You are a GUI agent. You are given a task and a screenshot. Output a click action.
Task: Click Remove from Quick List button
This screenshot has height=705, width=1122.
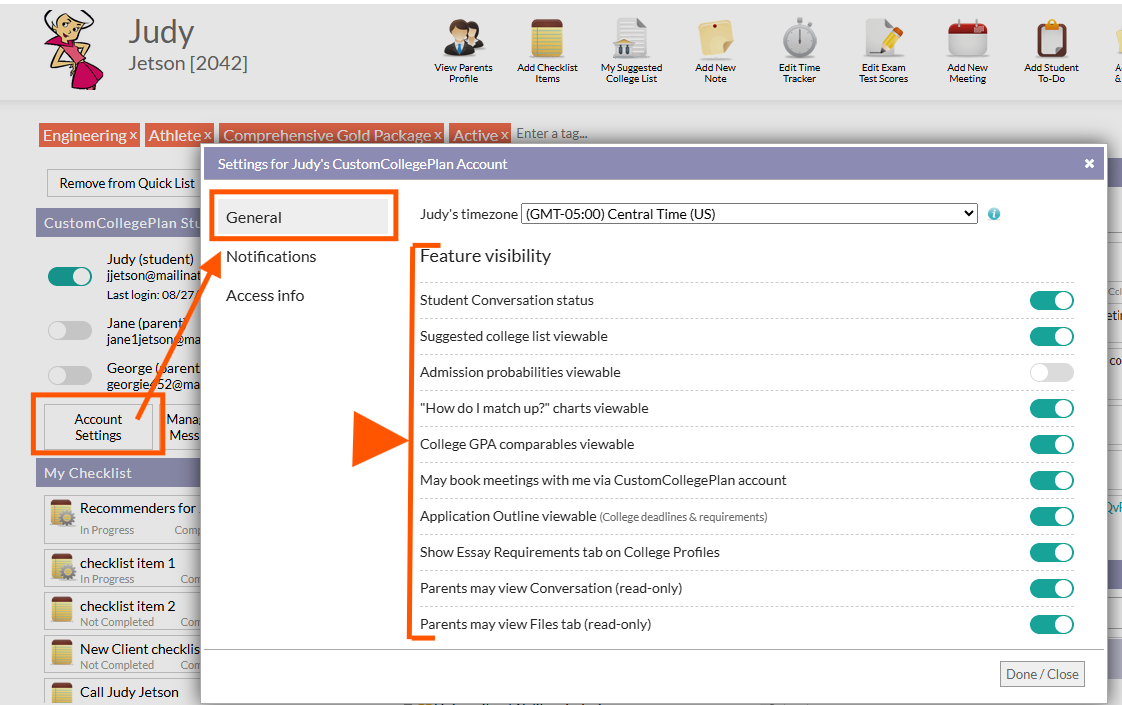[125, 183]
